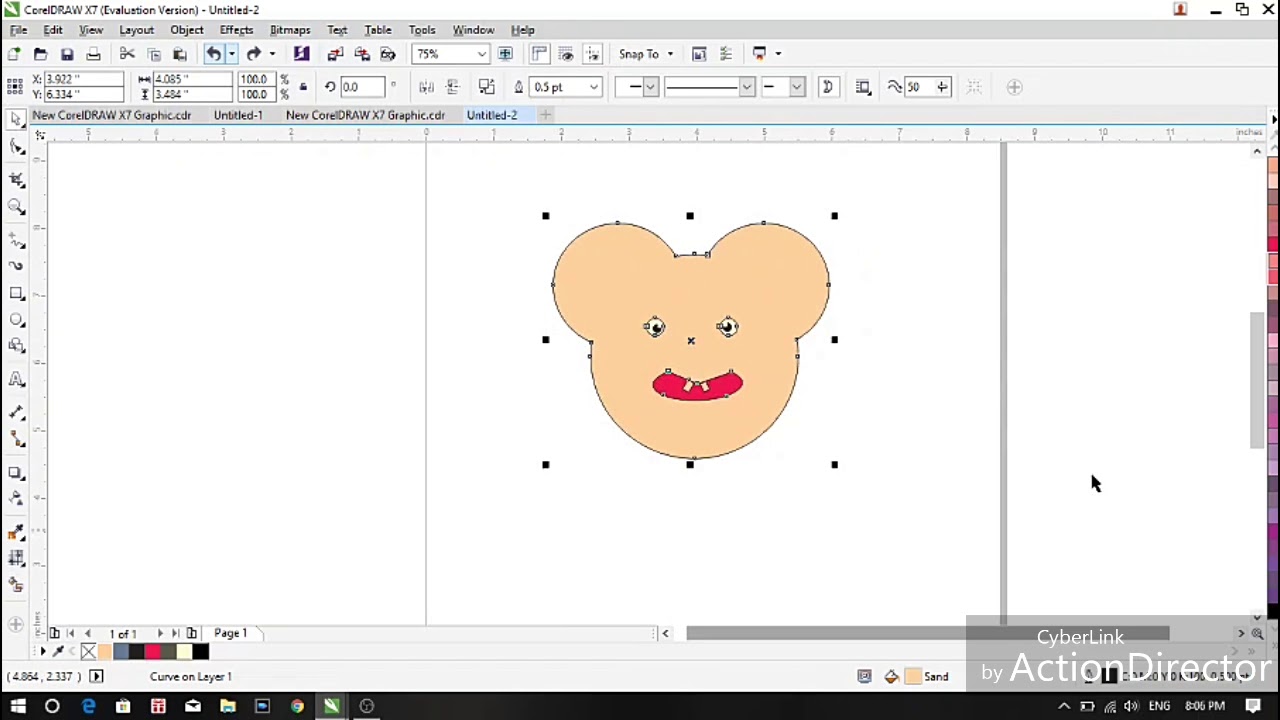Select the Drop Shadow tool

(x=16, y=472)
